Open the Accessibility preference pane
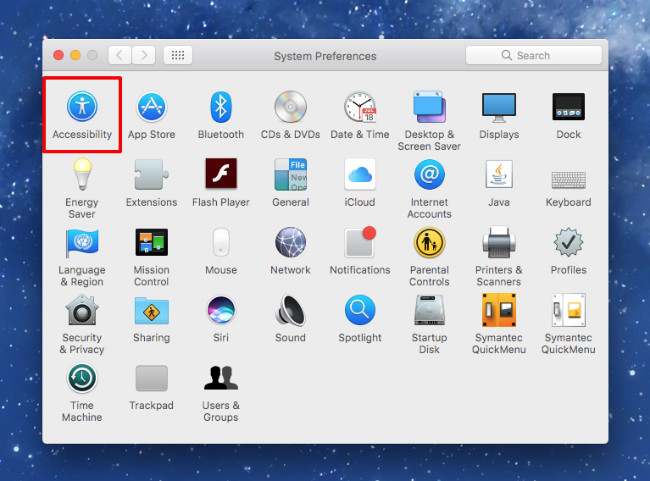This screenshot has height=481, width=650. (x=82, y=107)
